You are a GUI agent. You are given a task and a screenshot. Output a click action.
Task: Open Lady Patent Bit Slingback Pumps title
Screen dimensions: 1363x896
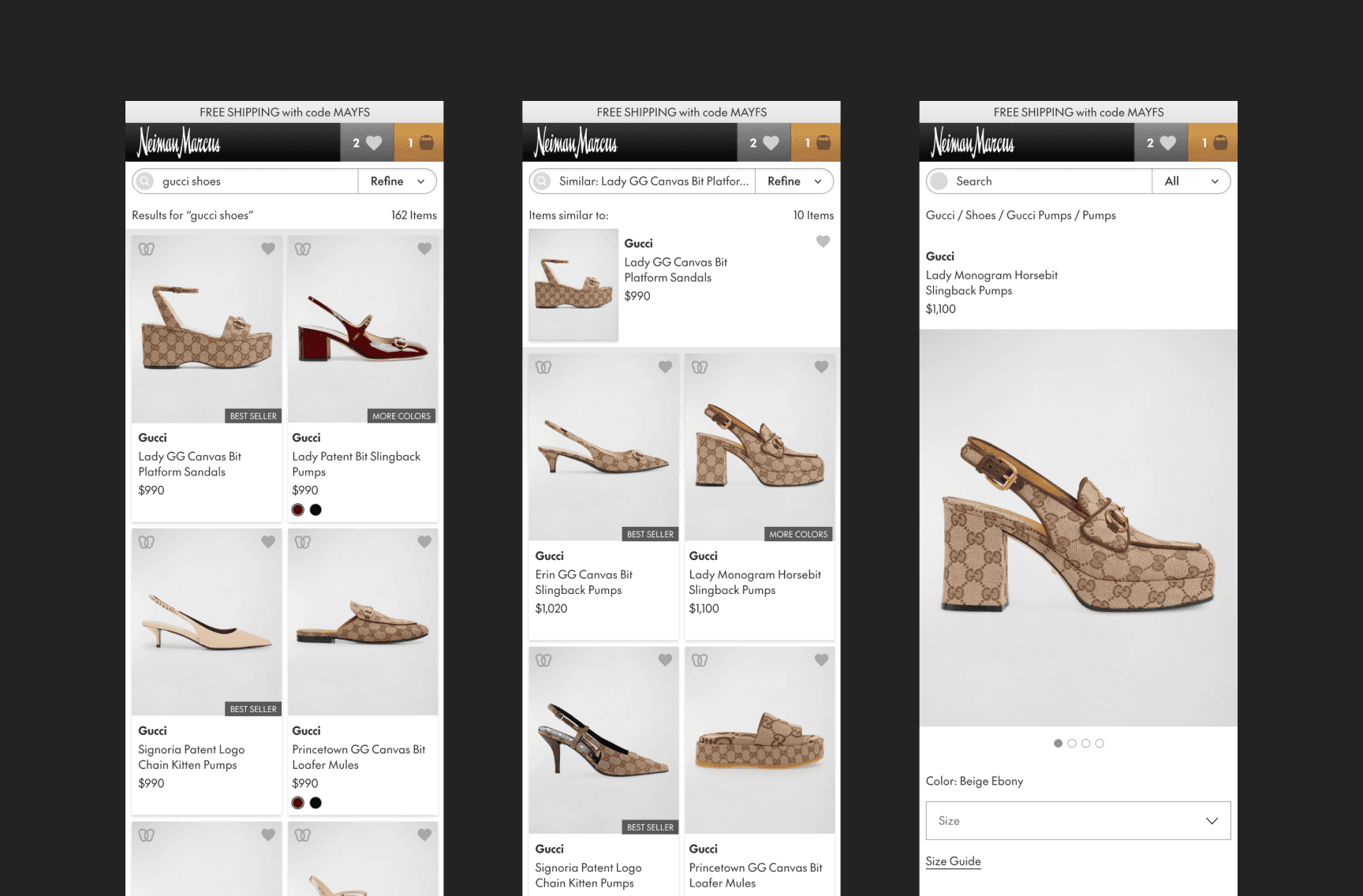(x=357, y=464)
